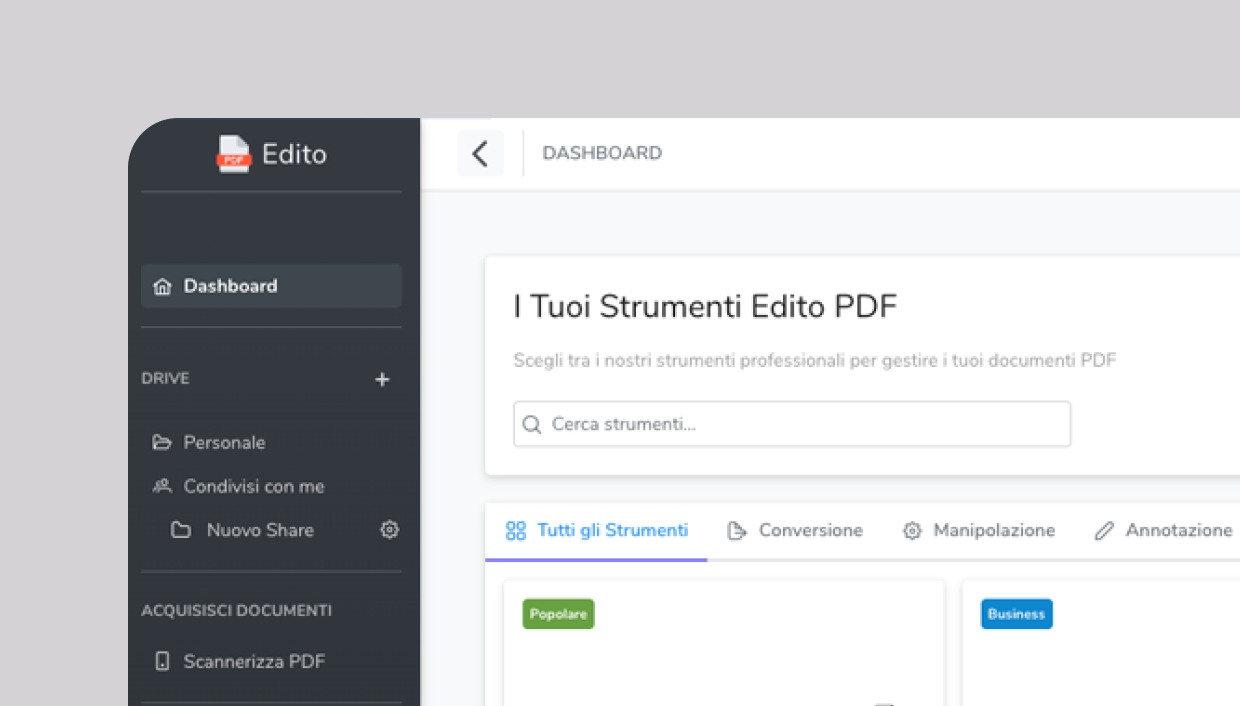Click the DRIVE section heading
Viewport: 1240px width, 706px height.
pos(165,379)
